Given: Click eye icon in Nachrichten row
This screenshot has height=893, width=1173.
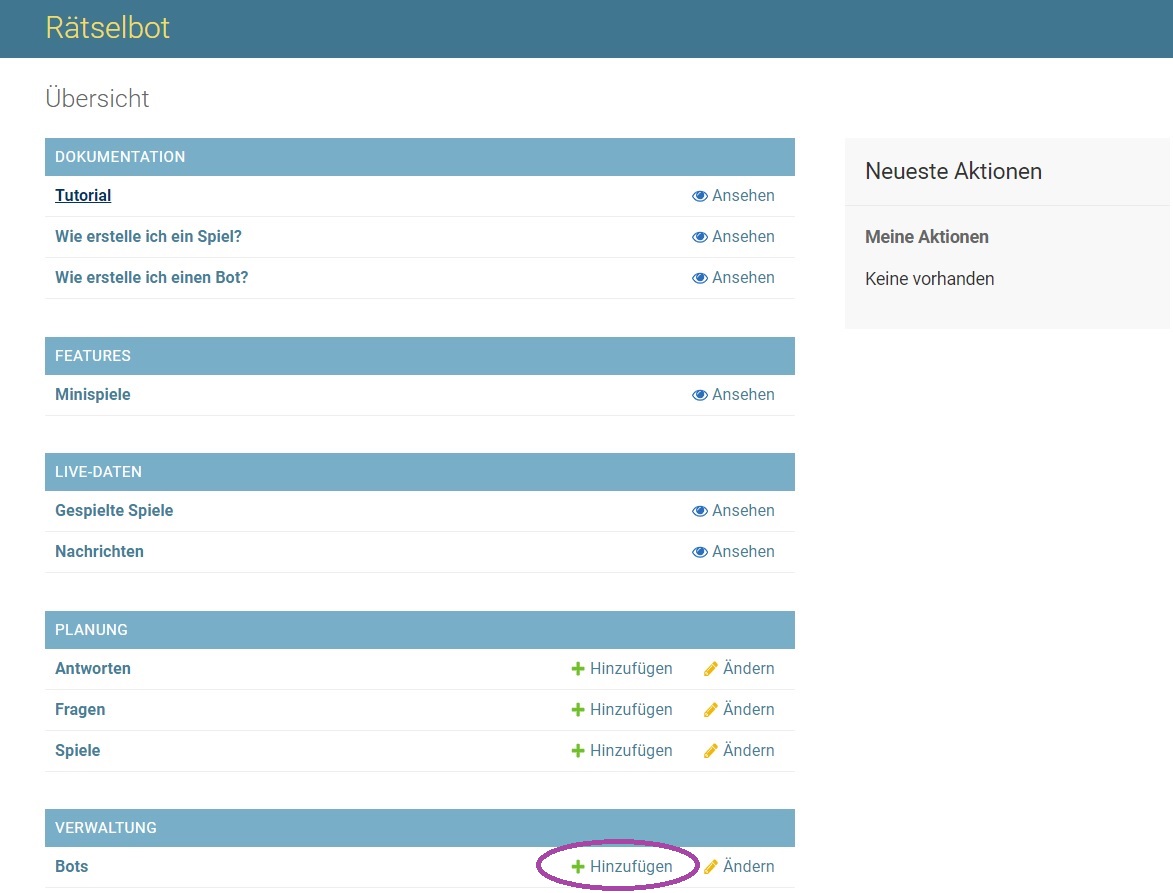Looking at the screenshot, I should coord(699,552).
